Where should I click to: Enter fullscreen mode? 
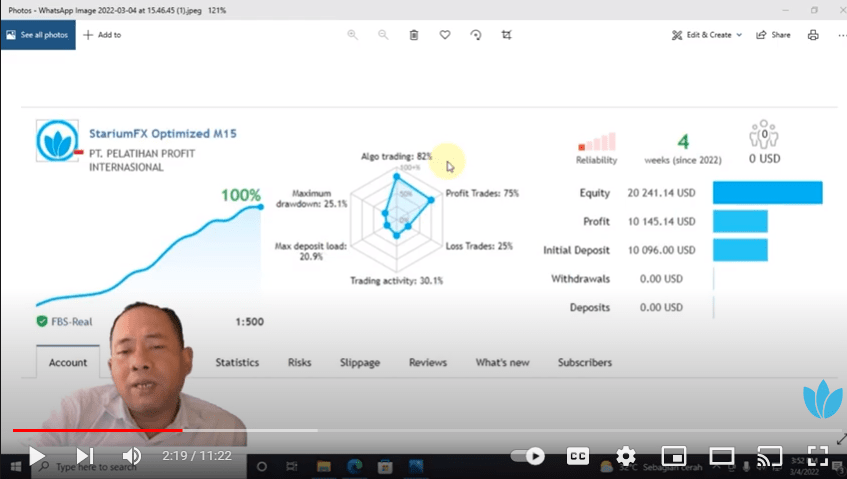[818, 456]
